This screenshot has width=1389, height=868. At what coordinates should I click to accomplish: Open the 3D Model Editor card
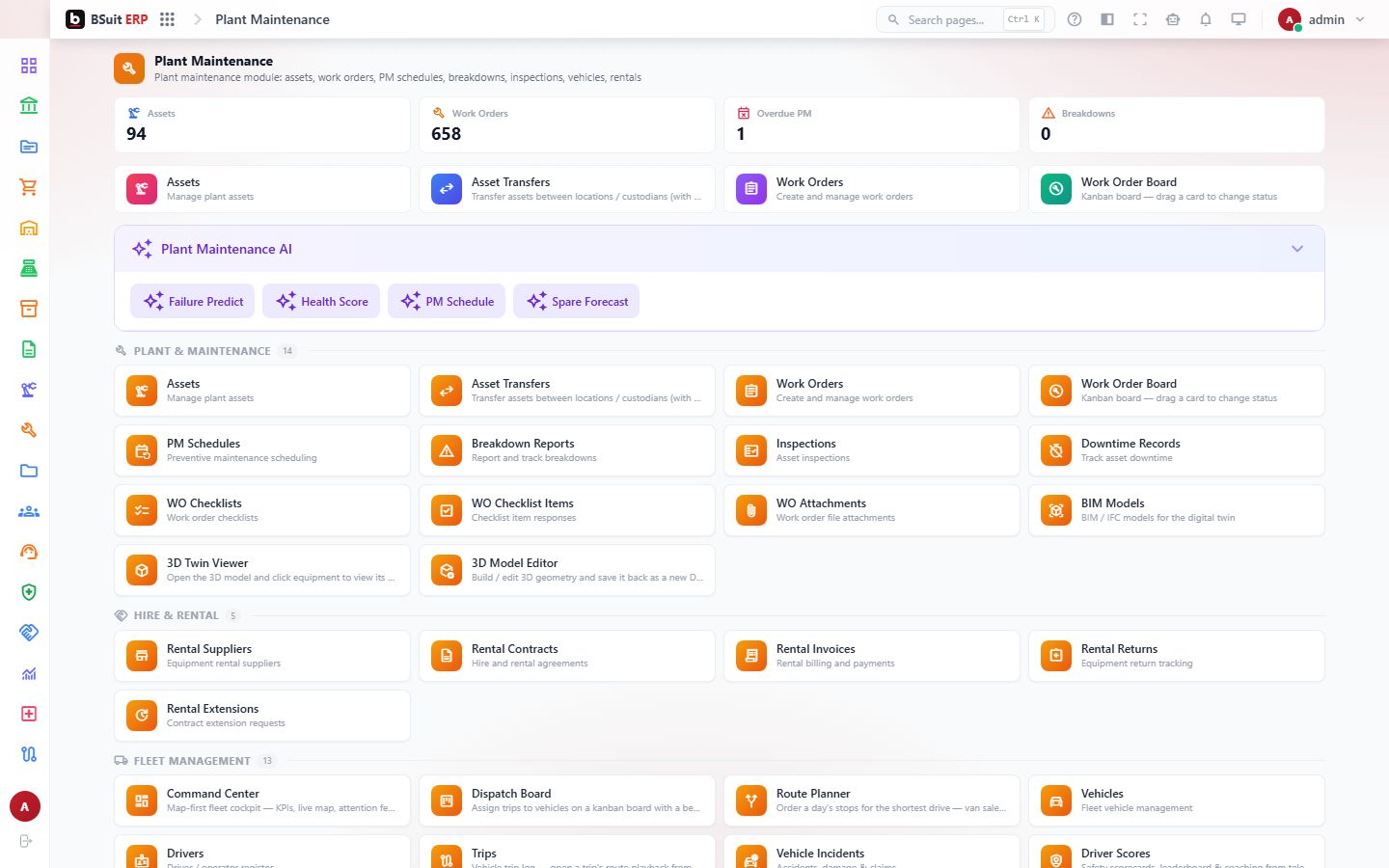pos(567,570)
